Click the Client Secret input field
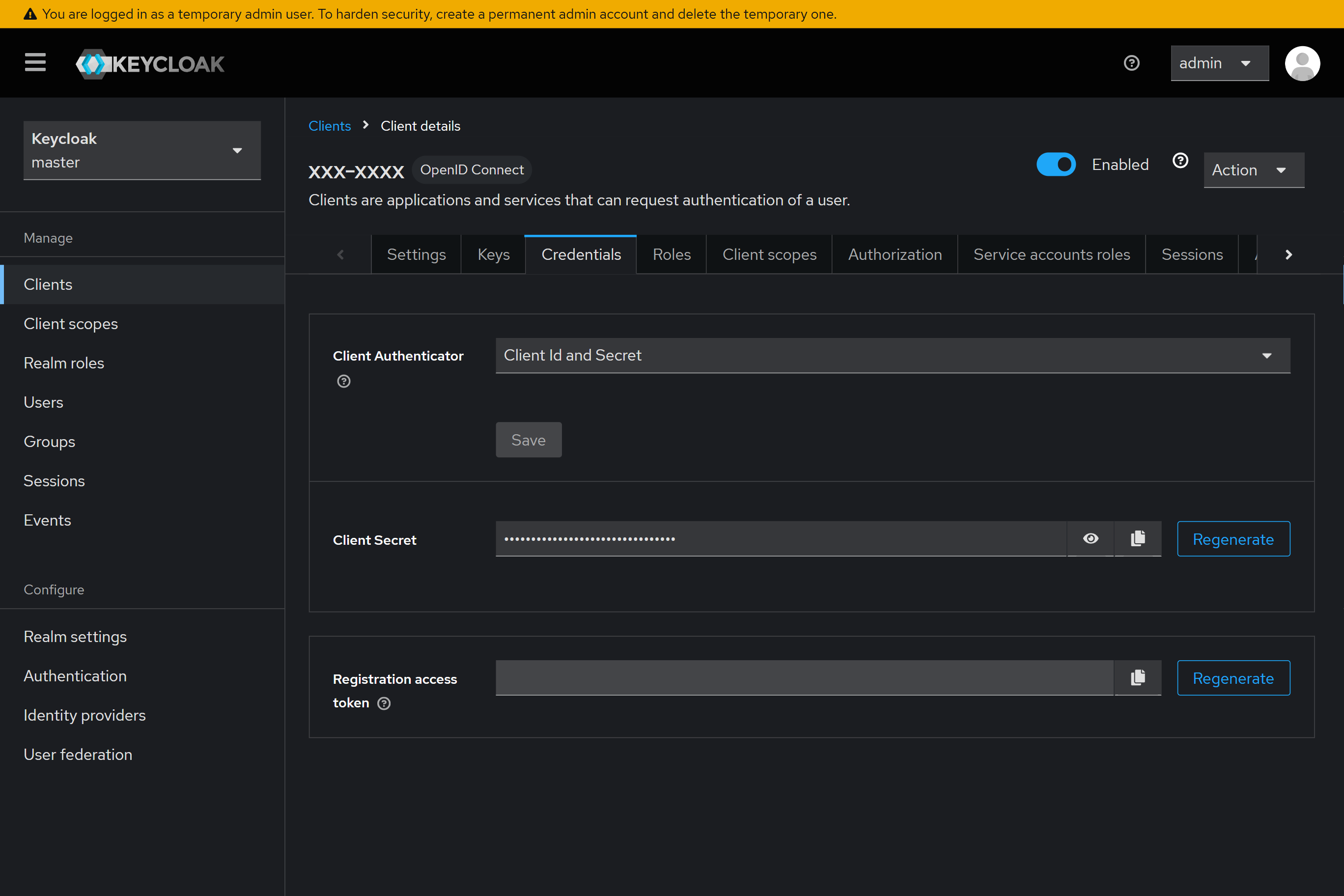The width and height of the screenshot is (1344, 896). (x=781, y=538)
